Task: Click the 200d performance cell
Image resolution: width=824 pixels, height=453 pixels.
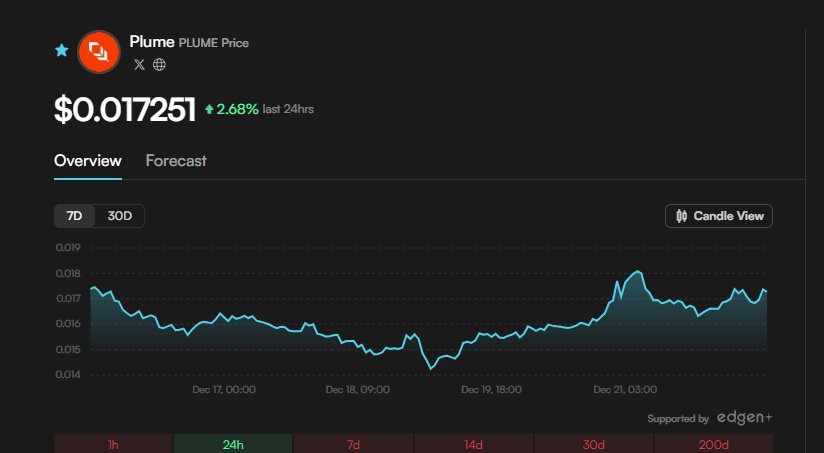Action: coord(713,444)
